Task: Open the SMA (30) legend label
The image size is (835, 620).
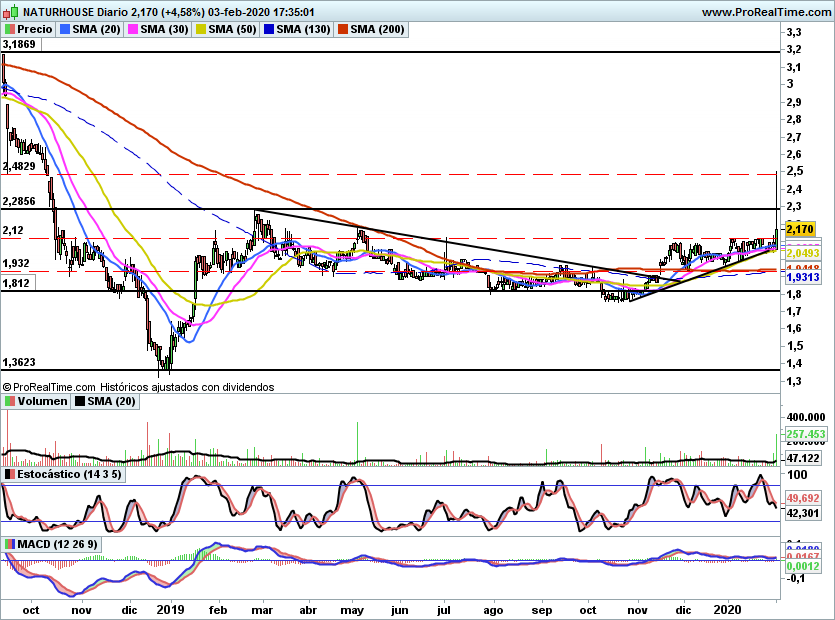Action: [x=164, y=29]
